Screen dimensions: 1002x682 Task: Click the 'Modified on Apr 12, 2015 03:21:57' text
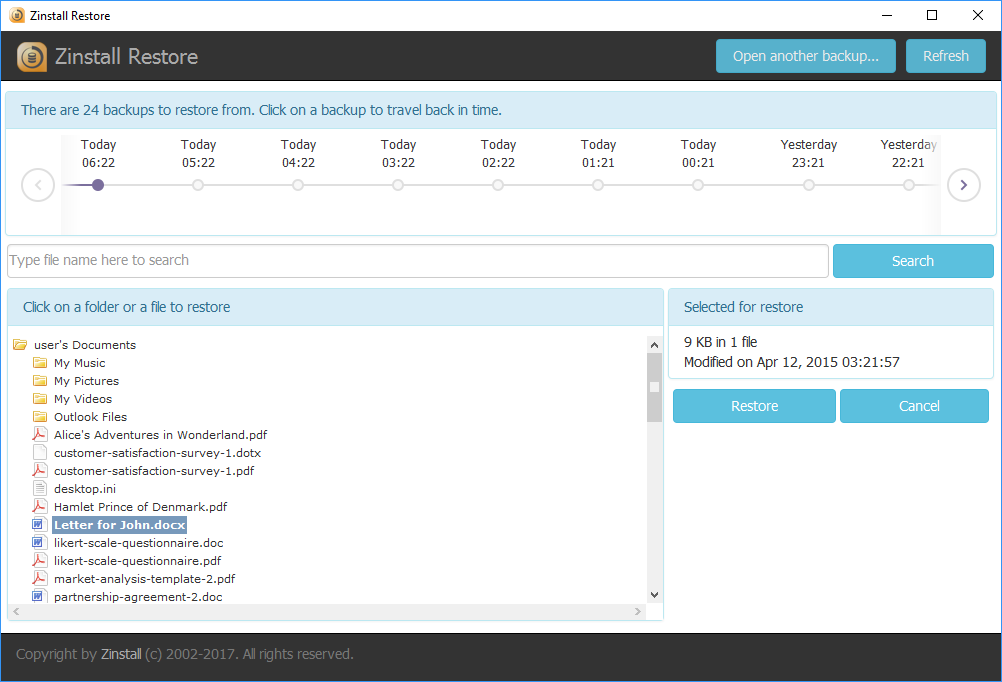pos(792,362)
